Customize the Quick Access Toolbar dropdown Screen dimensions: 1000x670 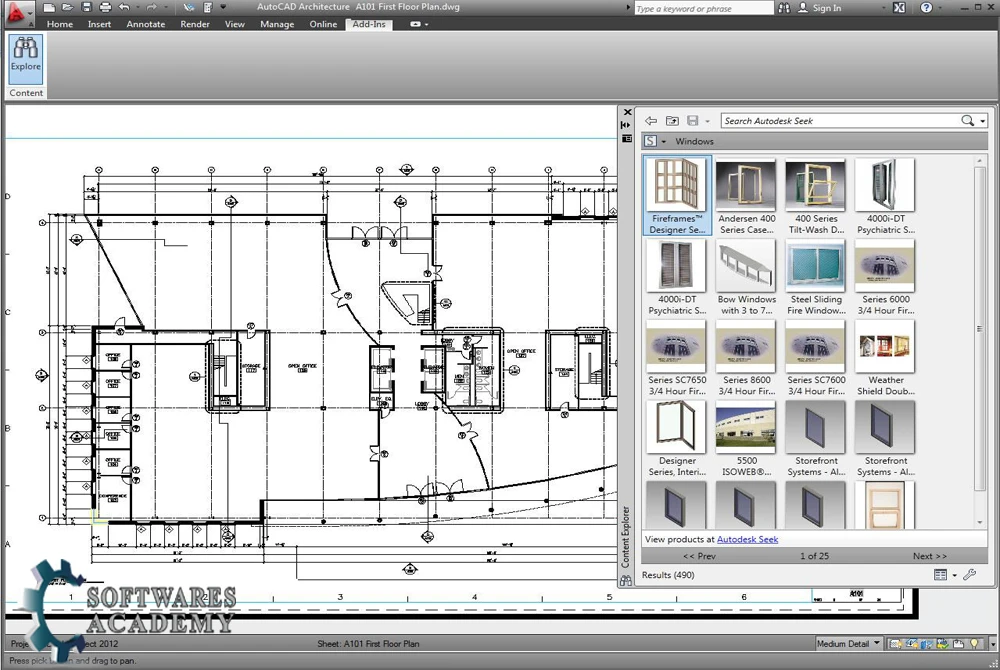coord(223,8)
